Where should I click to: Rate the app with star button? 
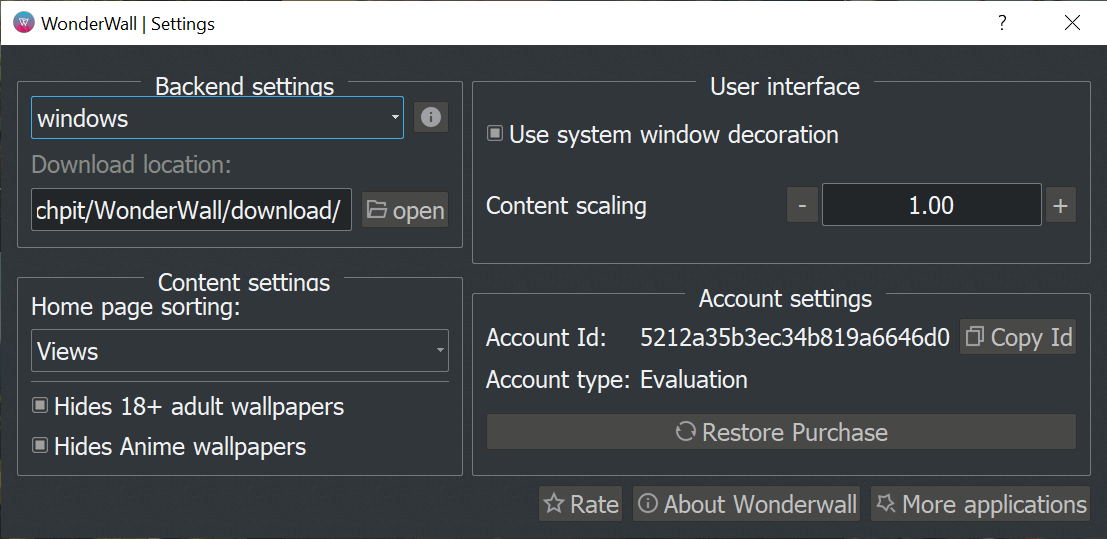[x=581, y=504]
